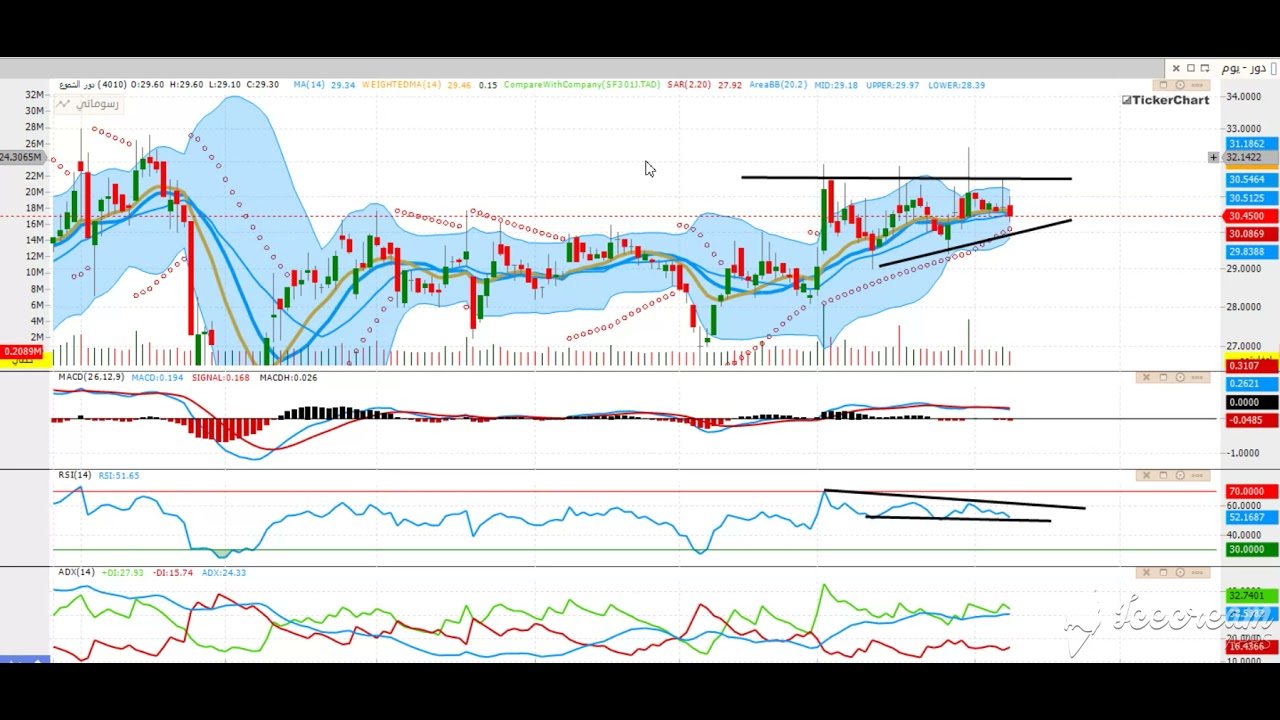Viewport: 1280px width, 720px height.
Task: Maximize the main price panel
Action: click(1163, 85)
